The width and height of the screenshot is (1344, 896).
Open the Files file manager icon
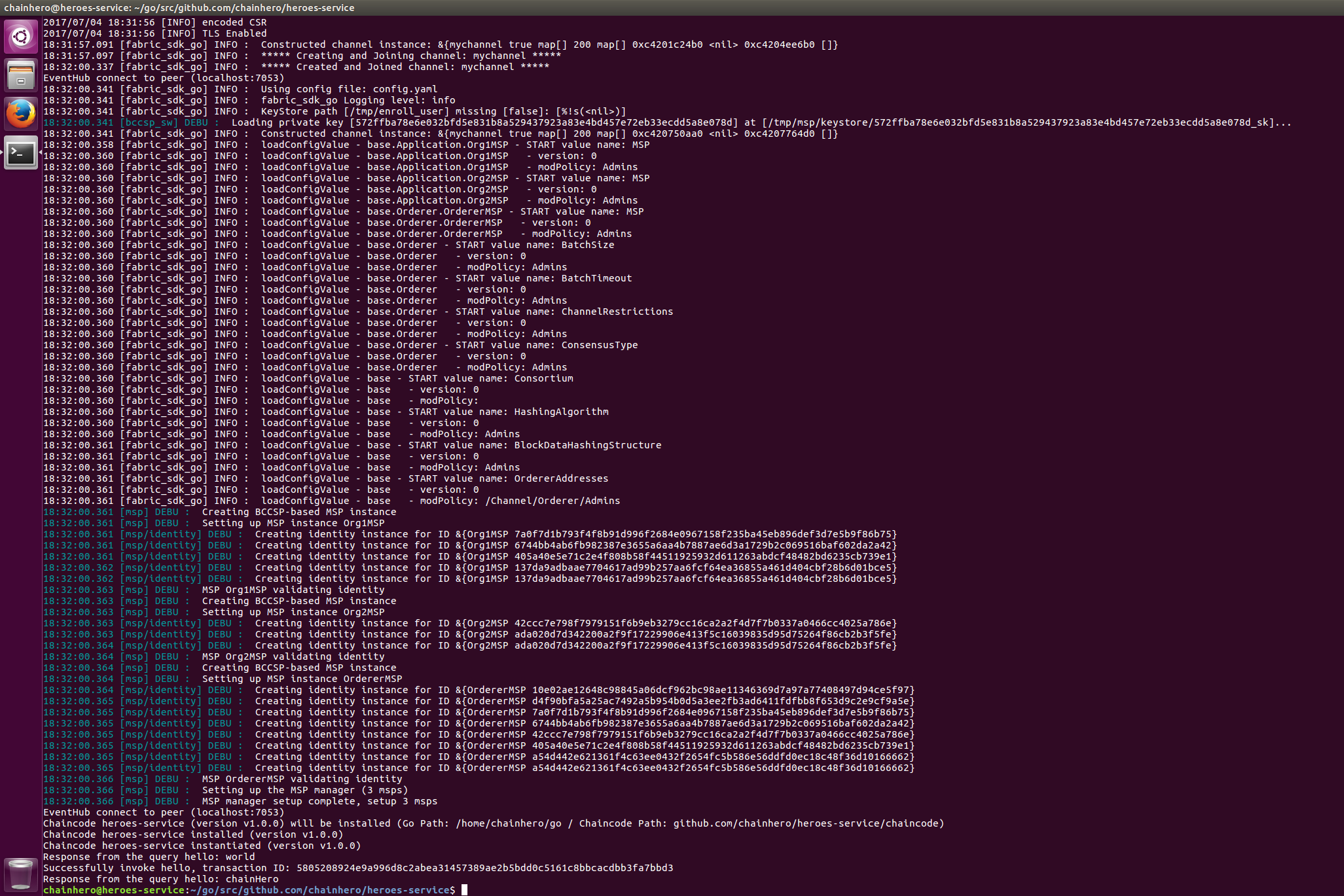21,75
